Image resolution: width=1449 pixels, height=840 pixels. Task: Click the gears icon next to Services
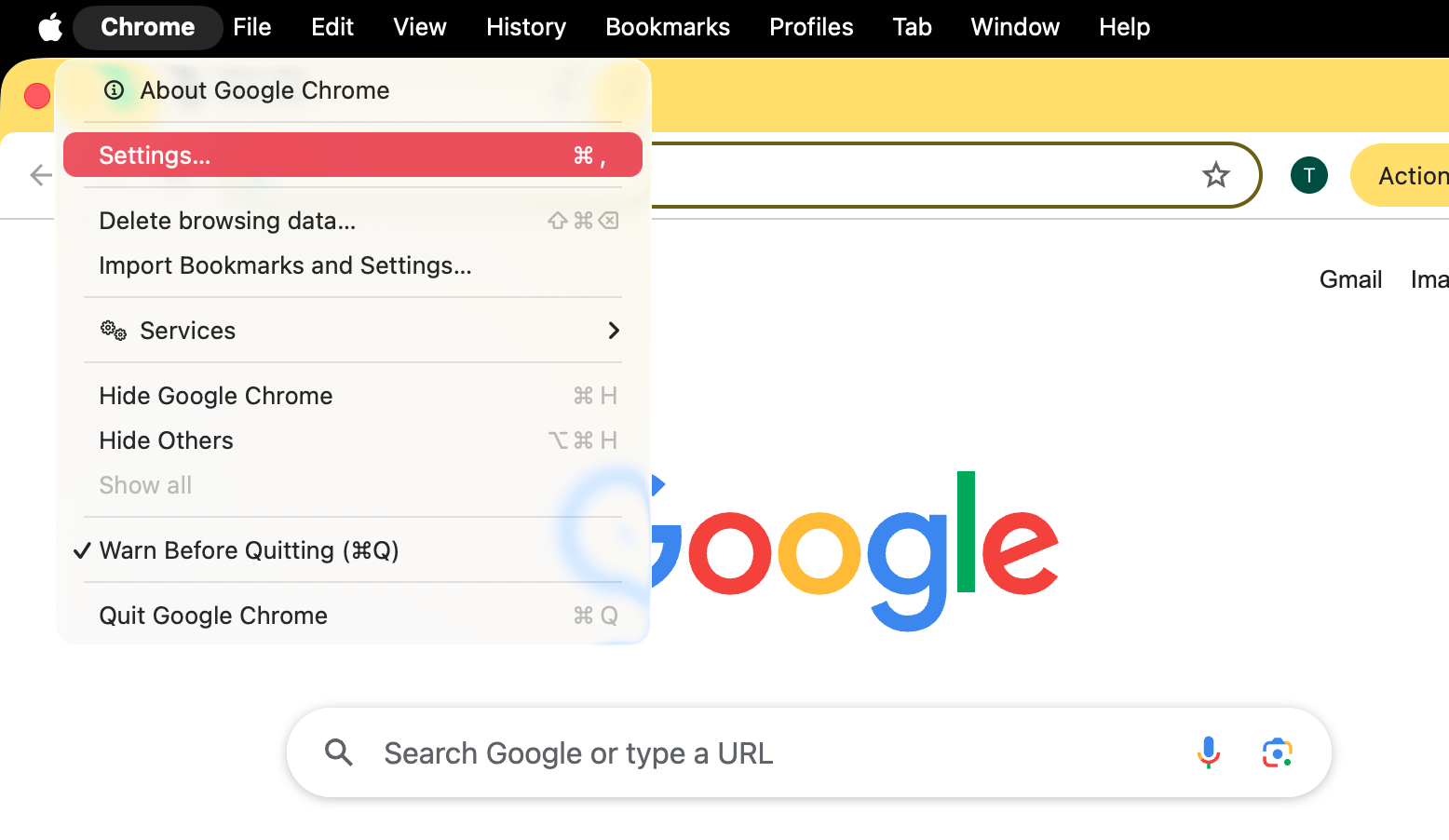112,331
